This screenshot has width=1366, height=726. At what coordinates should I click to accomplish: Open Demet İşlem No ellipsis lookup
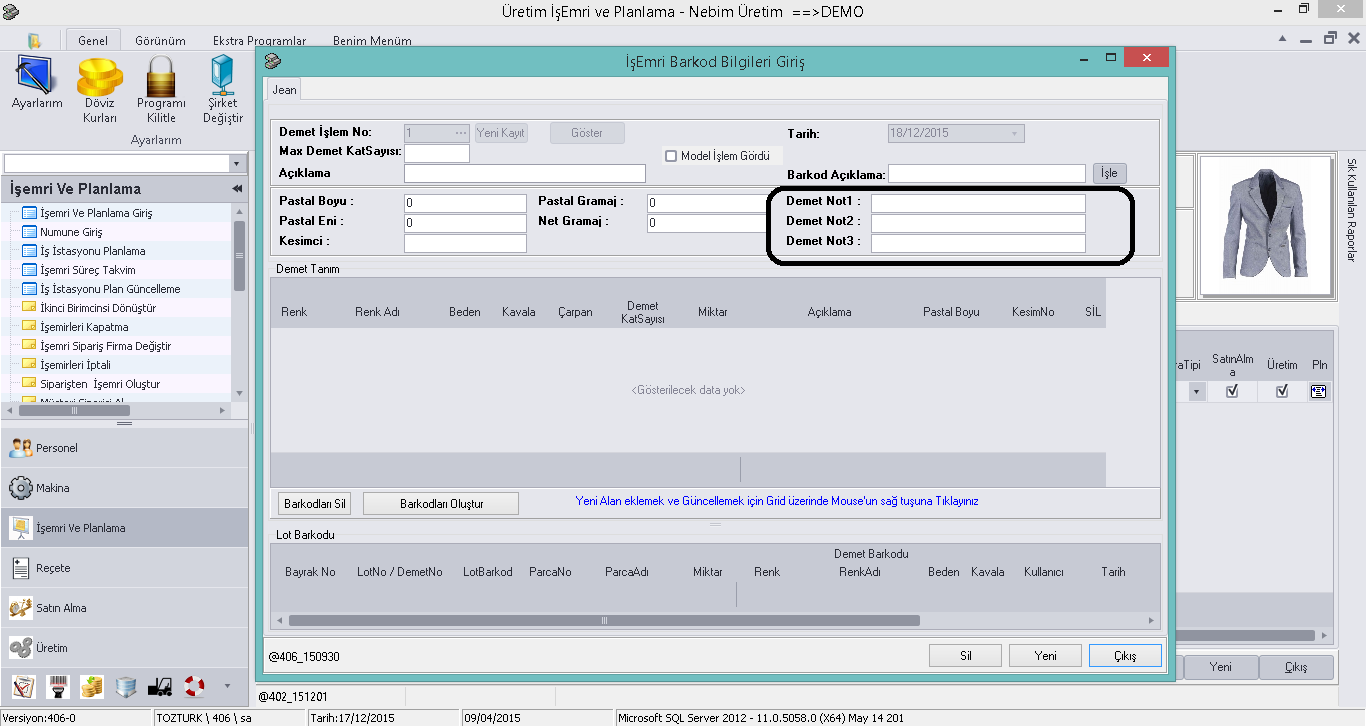point(460,133)
